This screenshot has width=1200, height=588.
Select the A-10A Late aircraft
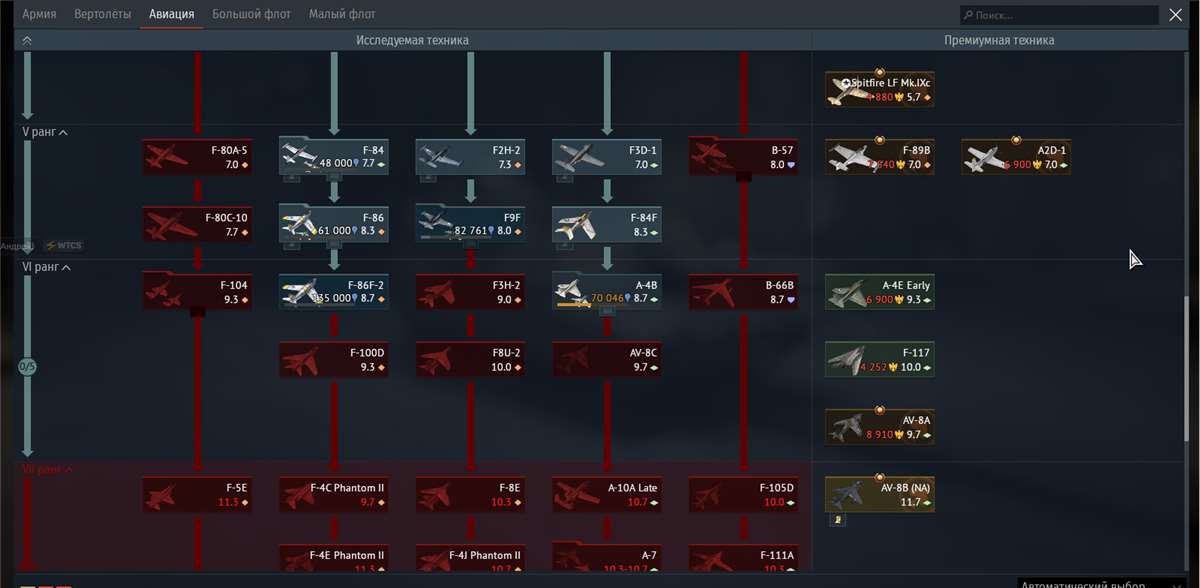[606, 494]
